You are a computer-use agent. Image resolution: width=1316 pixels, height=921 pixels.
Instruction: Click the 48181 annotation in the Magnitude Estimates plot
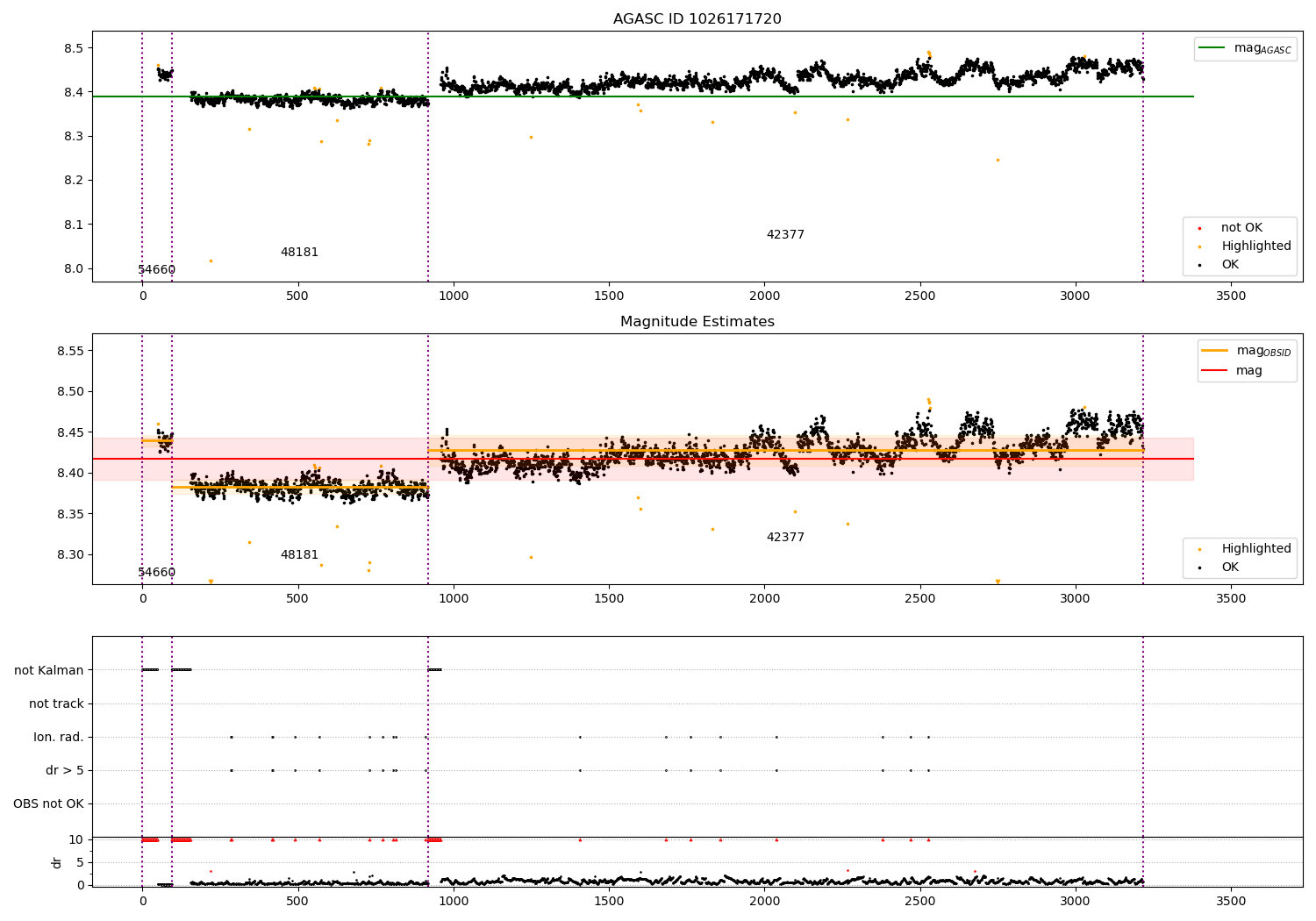click(x=299, y=555)
